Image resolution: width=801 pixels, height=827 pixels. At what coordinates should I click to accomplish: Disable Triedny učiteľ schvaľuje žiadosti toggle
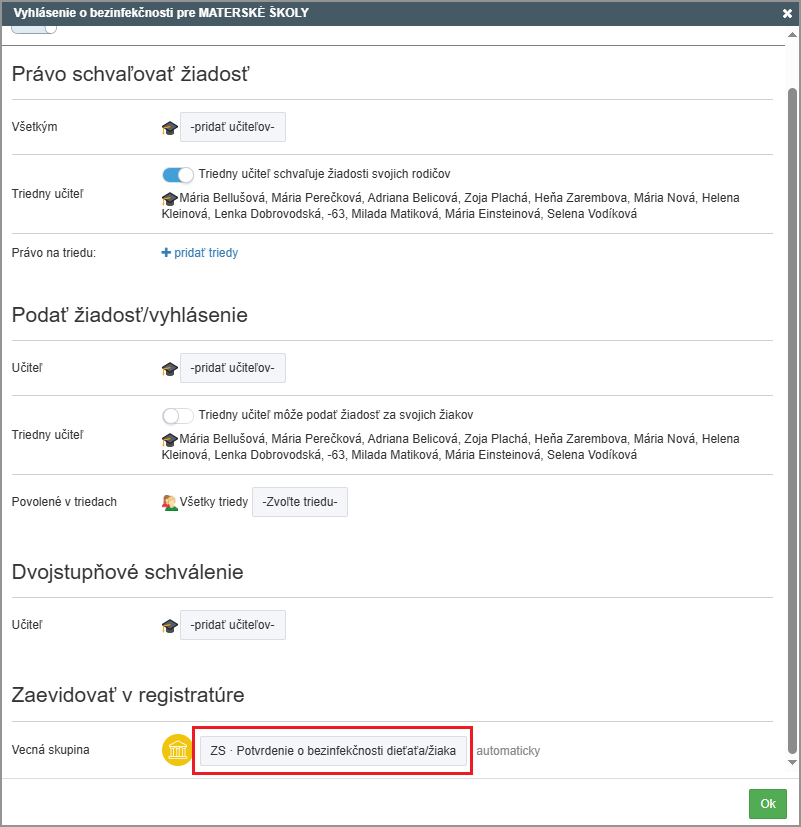[178, 175]
